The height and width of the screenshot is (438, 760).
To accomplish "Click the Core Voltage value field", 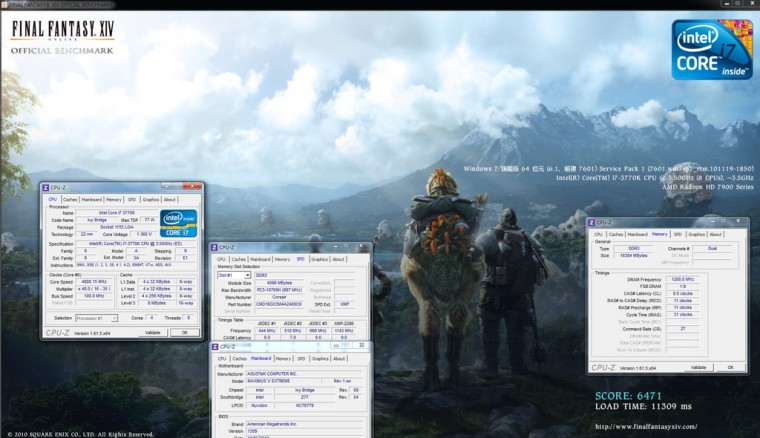I will pos(144,234).
